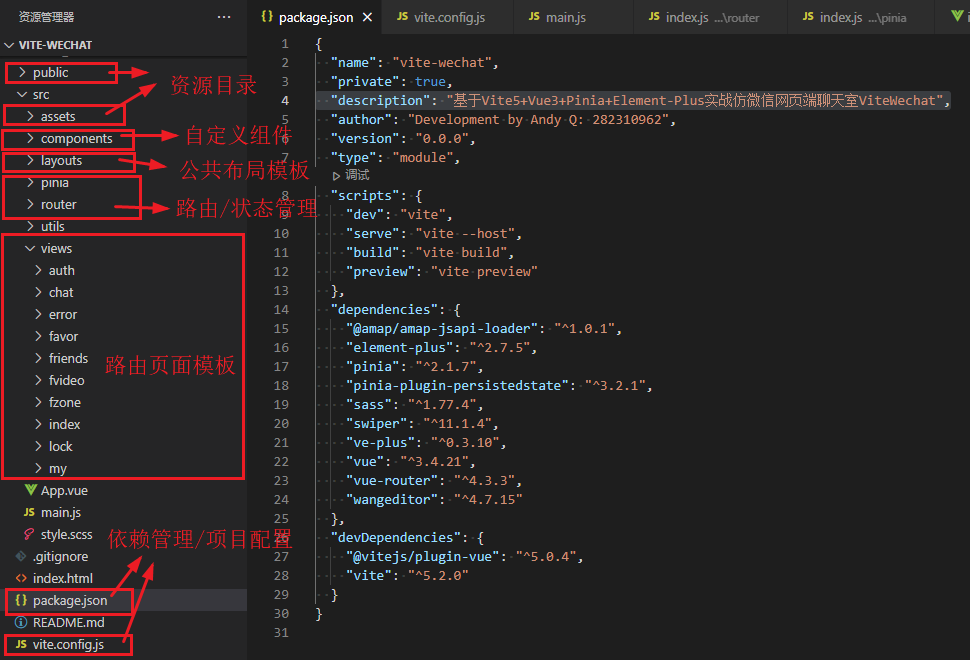Click the JSON icon on package.json tab
This screenshot has height=660, width=970.
point(267,17)
